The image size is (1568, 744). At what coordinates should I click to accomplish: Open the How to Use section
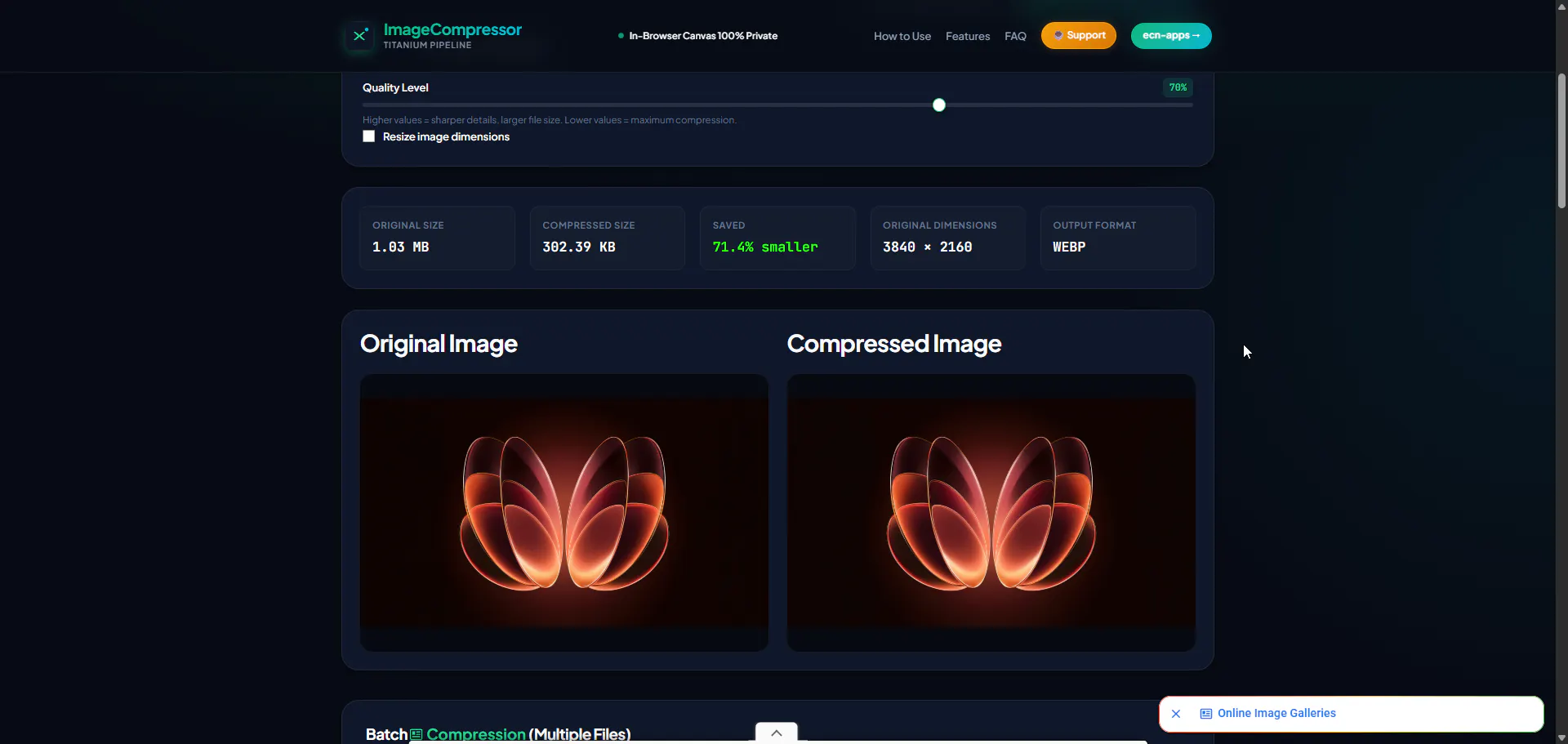[902, 36]
